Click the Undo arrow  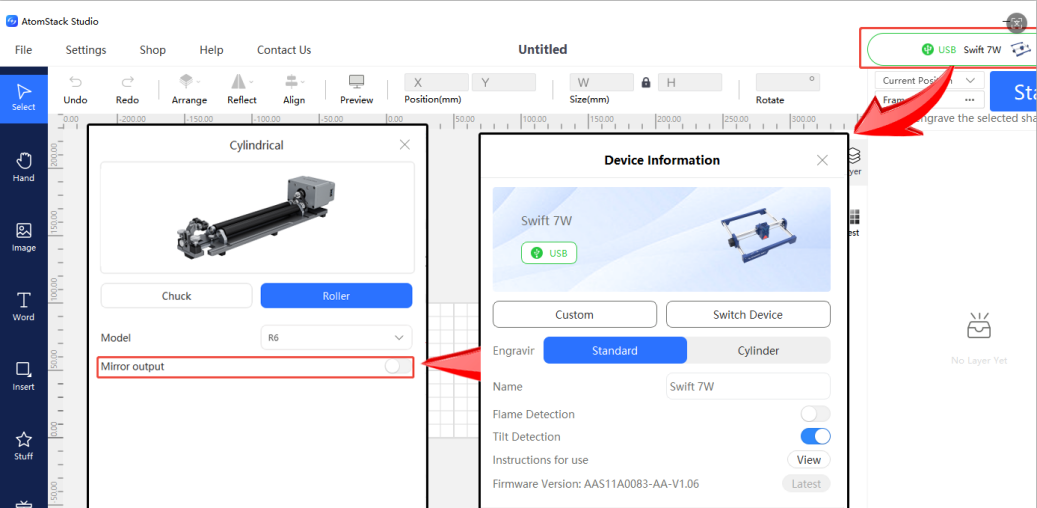(x=75, y=82)
